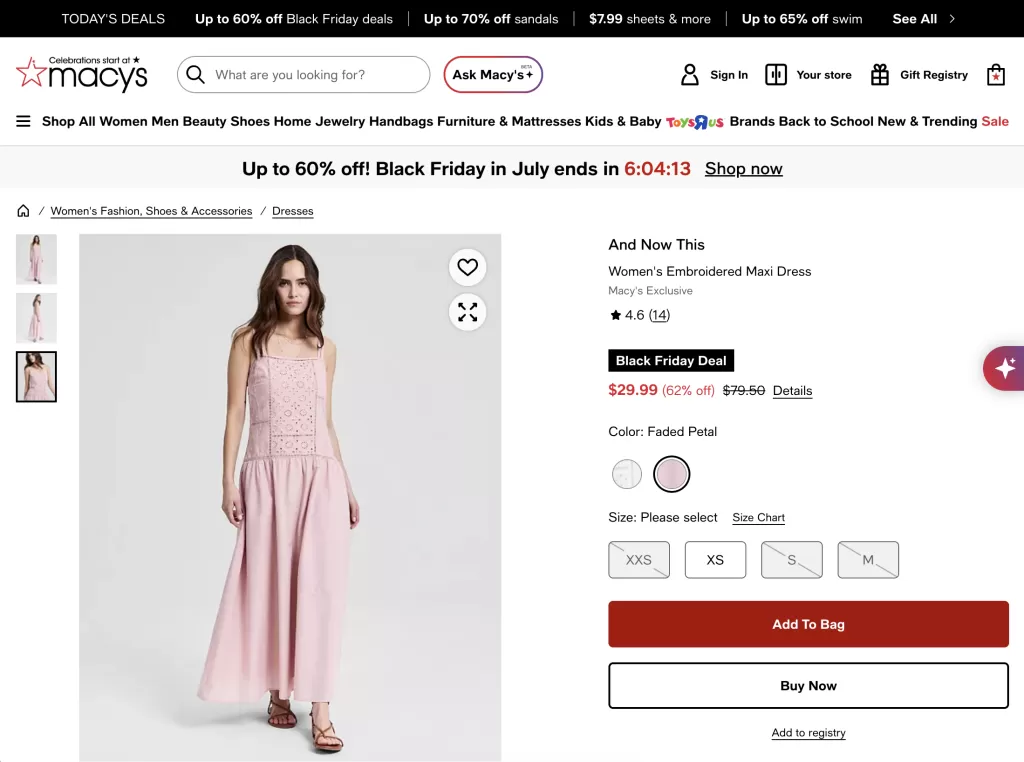Click the home breadcrumb icon

[24, 211]
